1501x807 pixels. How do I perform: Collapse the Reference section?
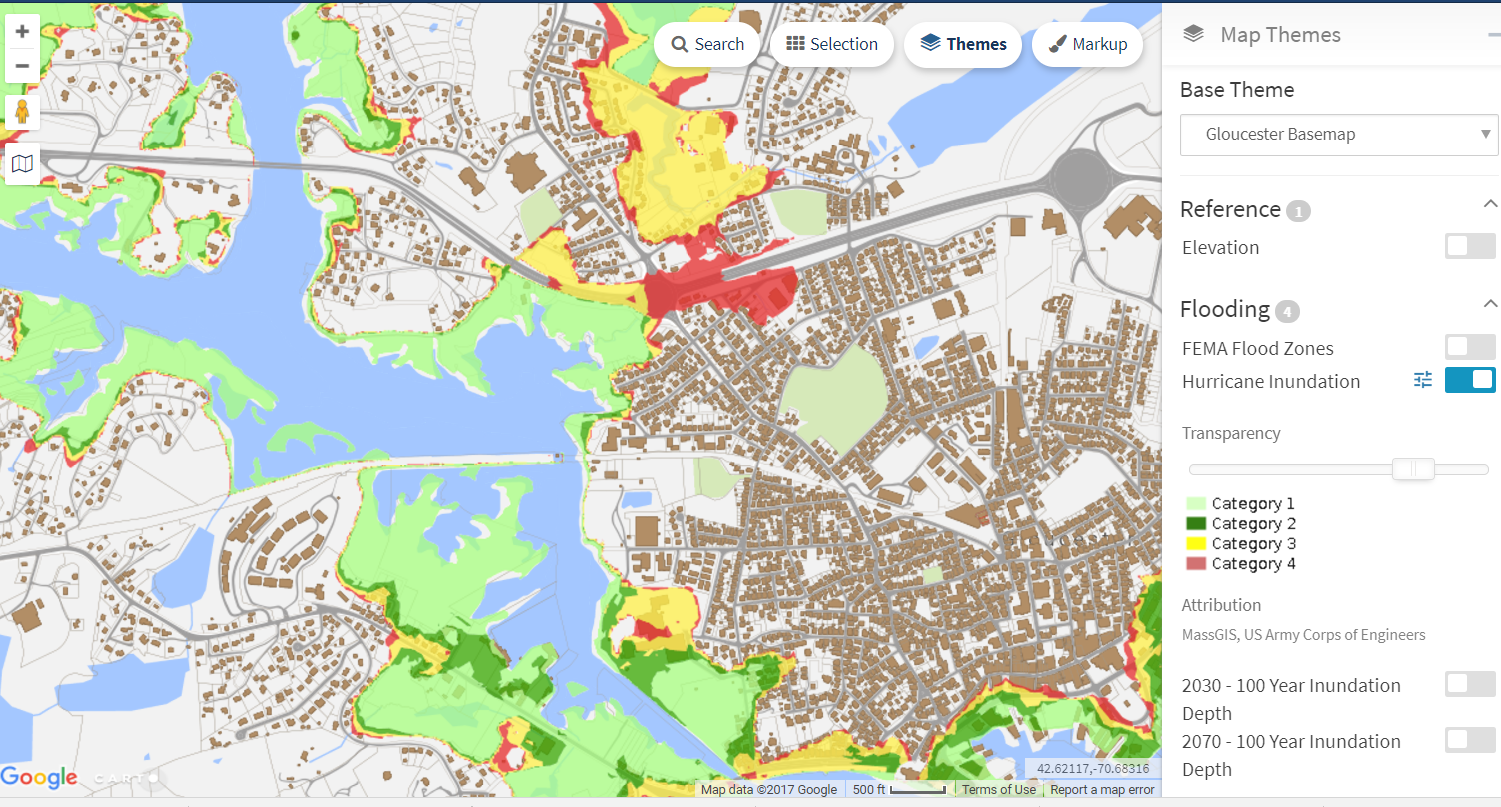pyautogui.click(x=1490, y=204)
